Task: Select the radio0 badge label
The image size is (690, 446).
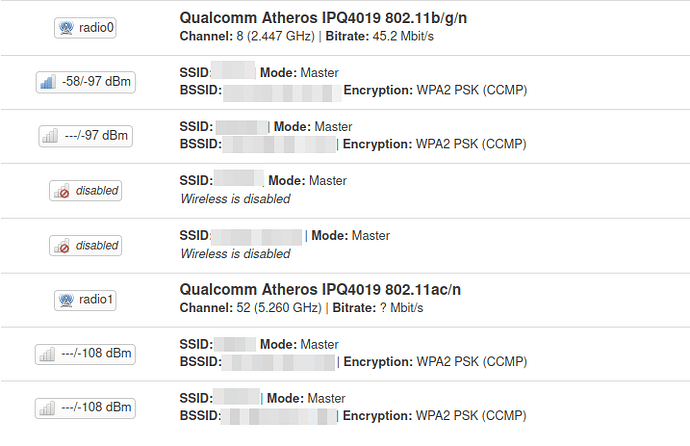Action: pyautogui.click(x=96, y=28)
